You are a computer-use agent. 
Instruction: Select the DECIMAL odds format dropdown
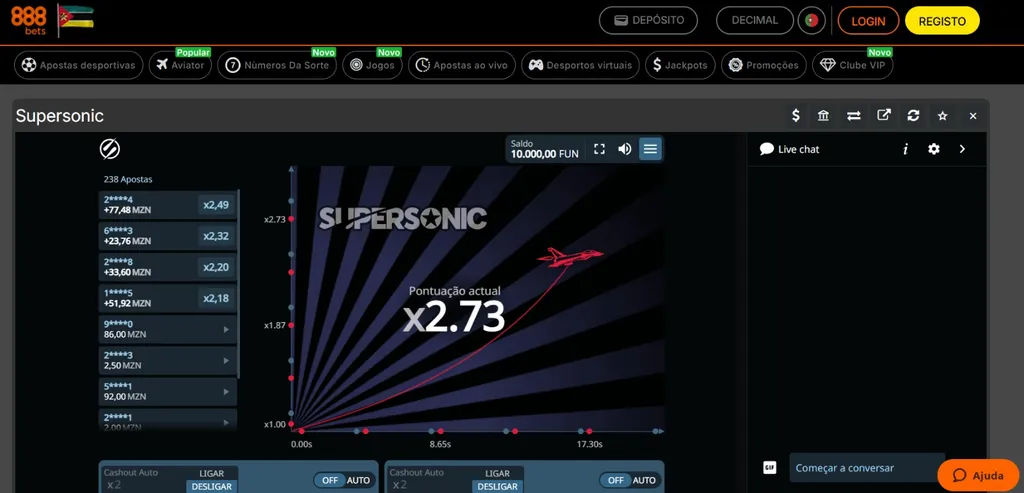(754, 20)
